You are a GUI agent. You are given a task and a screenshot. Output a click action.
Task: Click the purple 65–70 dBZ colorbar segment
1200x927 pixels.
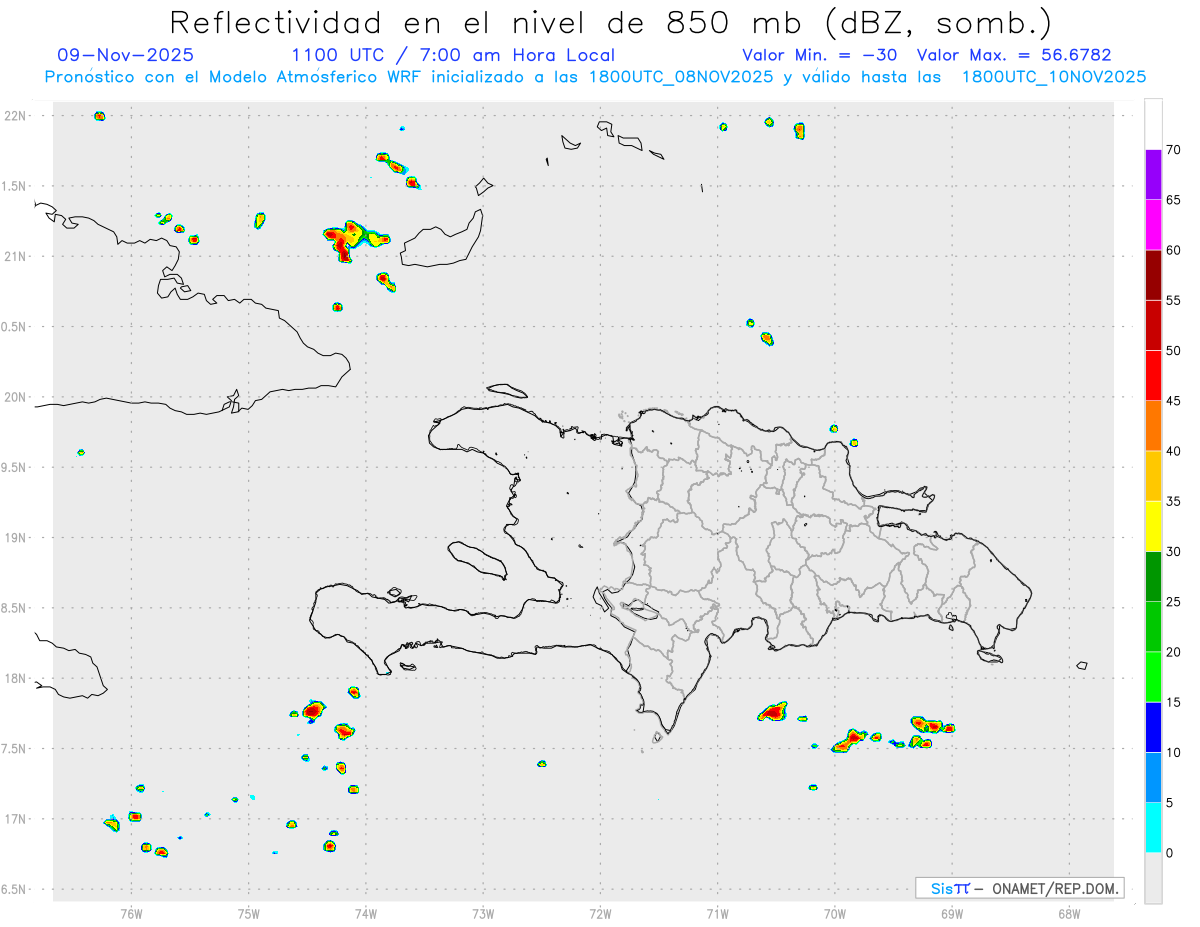(1153, 175)
